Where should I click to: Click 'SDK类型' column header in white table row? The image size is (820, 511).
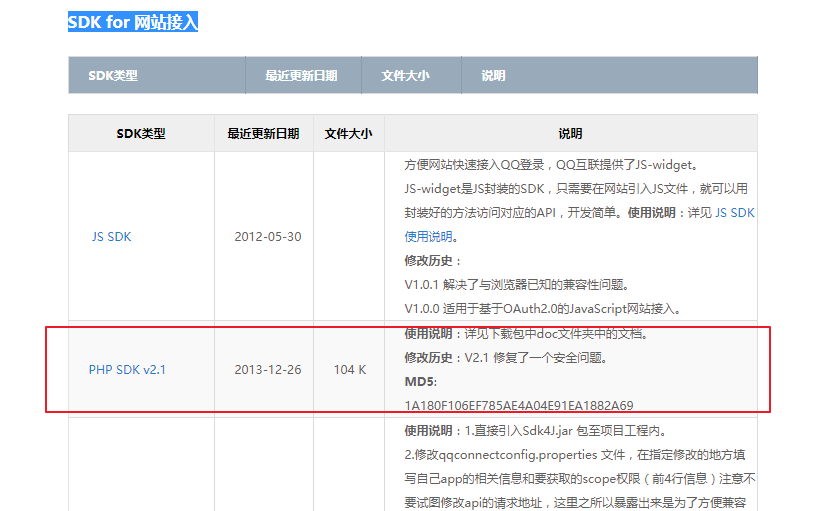[x=141, y=134]
